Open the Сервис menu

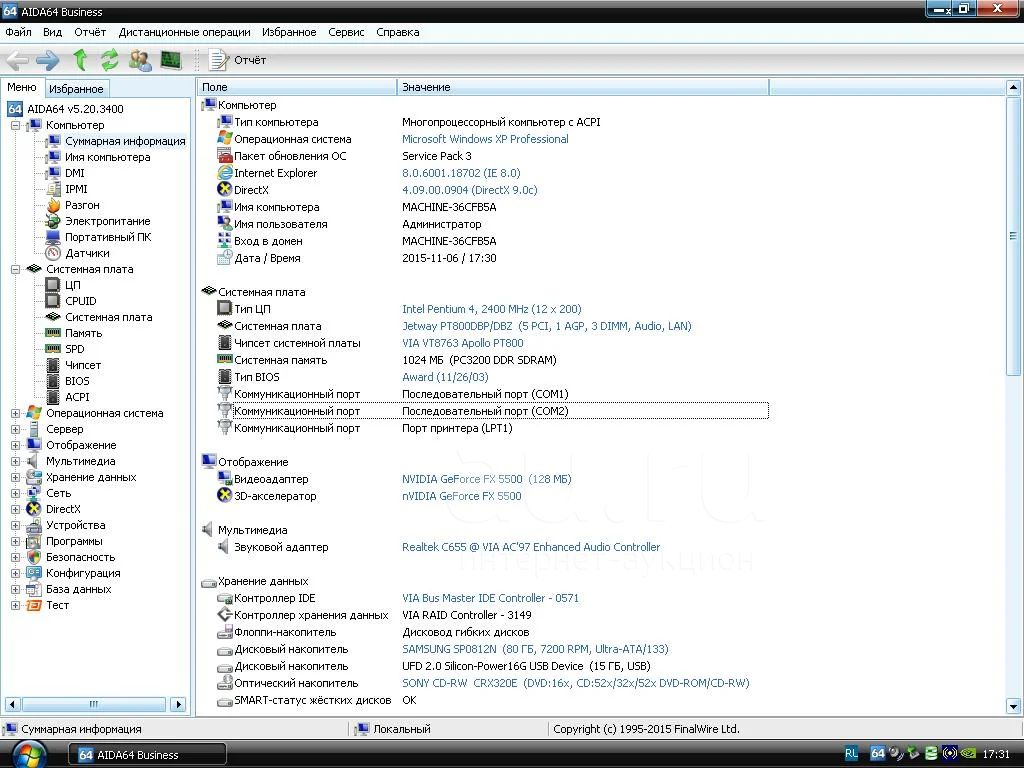[x=346, y=32]
